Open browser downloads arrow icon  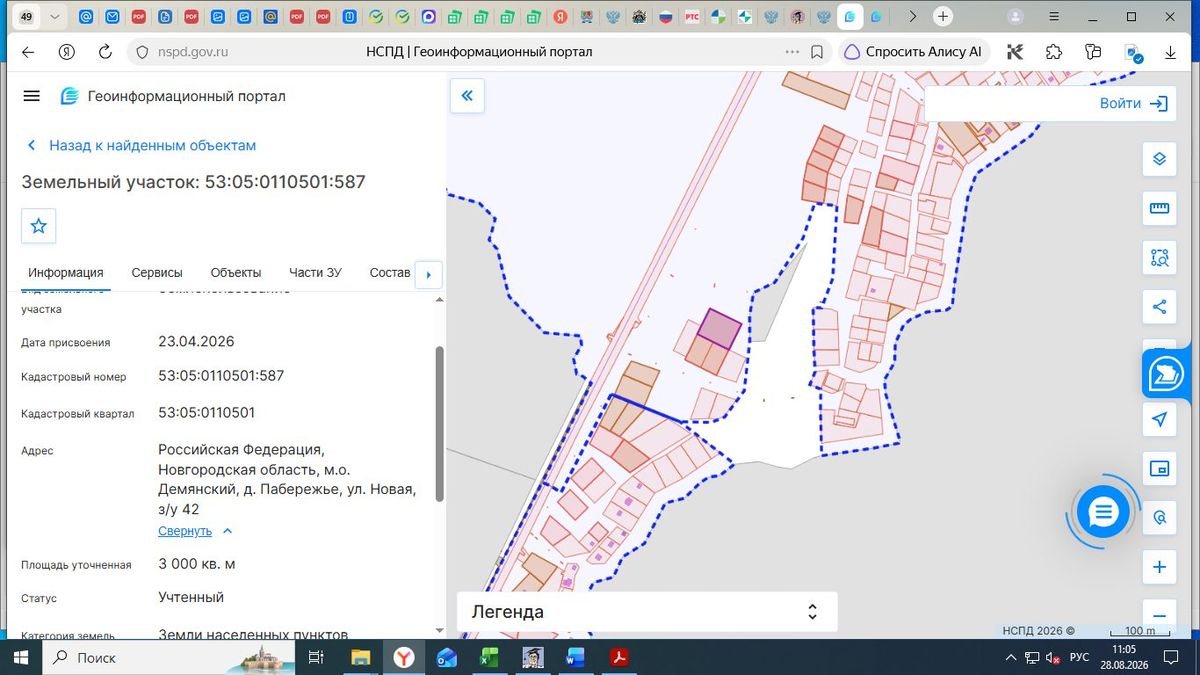tap(1170, 52)
